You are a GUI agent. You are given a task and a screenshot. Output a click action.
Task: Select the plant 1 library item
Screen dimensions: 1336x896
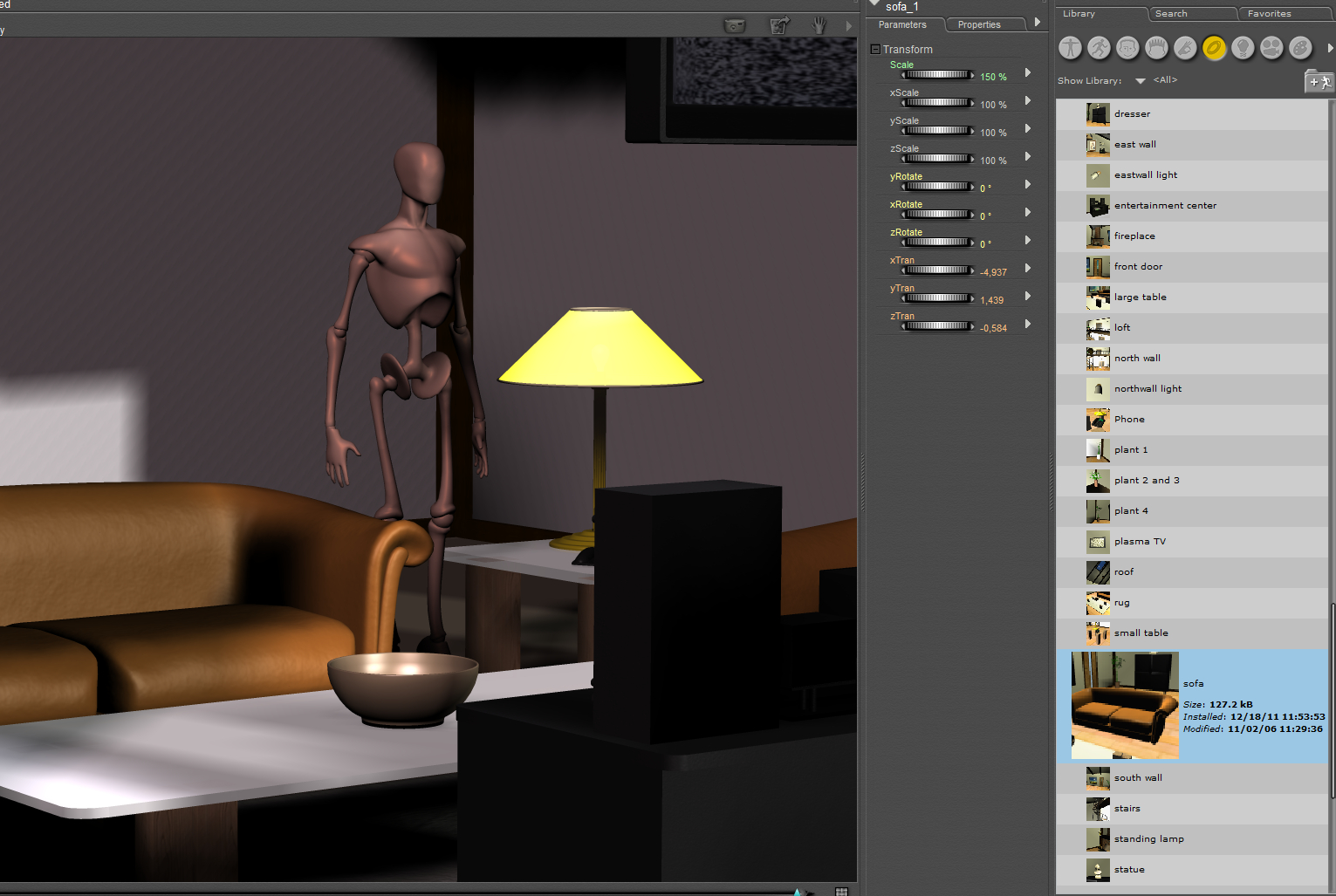(1192, 450)
